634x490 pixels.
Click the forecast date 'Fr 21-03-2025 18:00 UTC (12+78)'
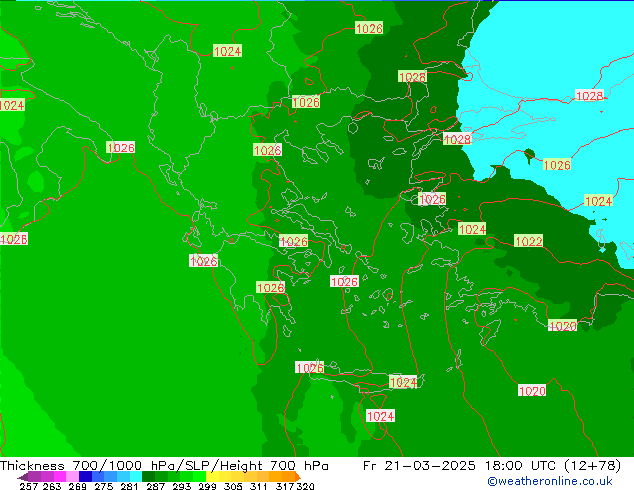(492, 465)
